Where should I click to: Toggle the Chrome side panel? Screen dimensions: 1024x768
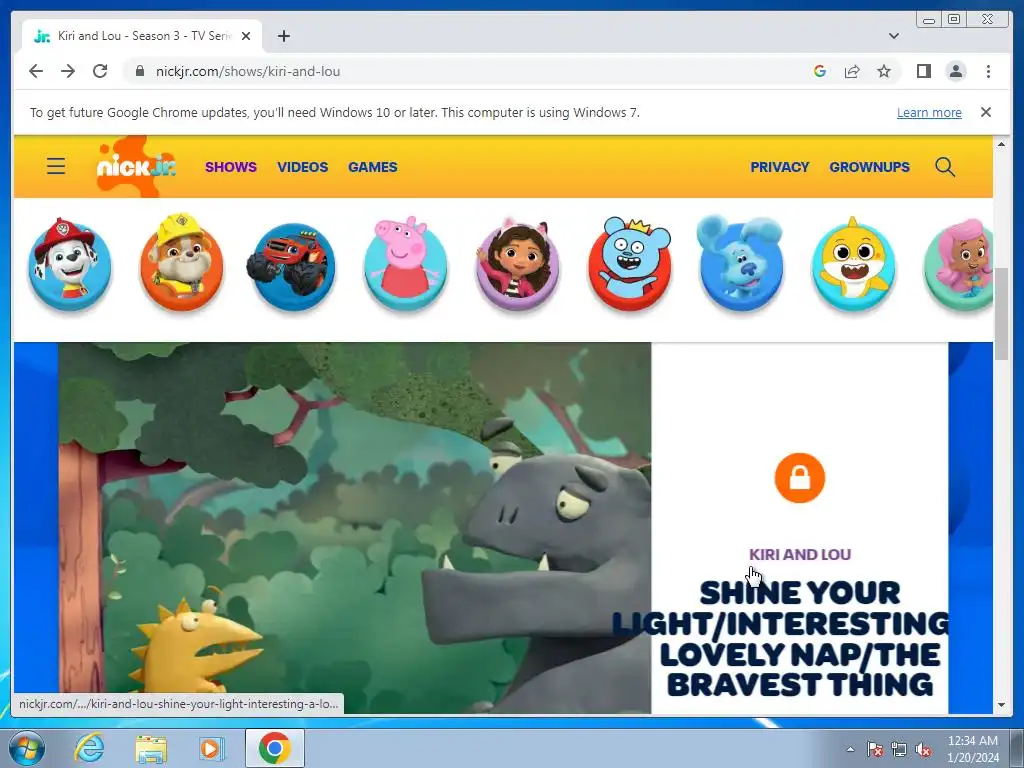[923, 71]
